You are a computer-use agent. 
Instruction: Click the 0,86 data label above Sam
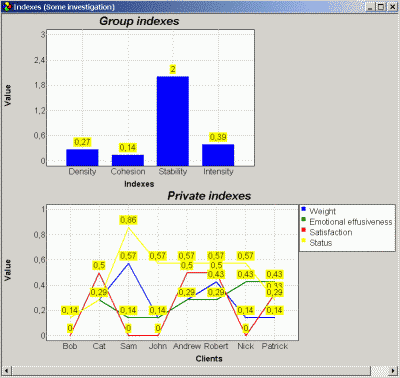click(x=128, y=220)
